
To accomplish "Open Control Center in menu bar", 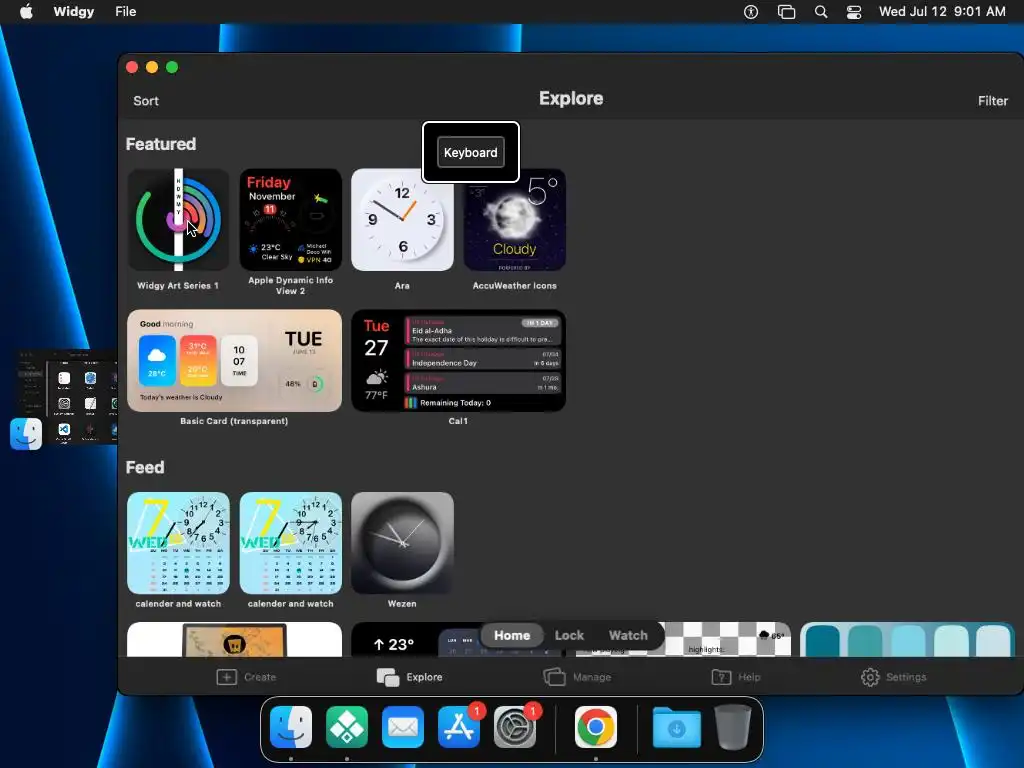I will click(854, 12).
